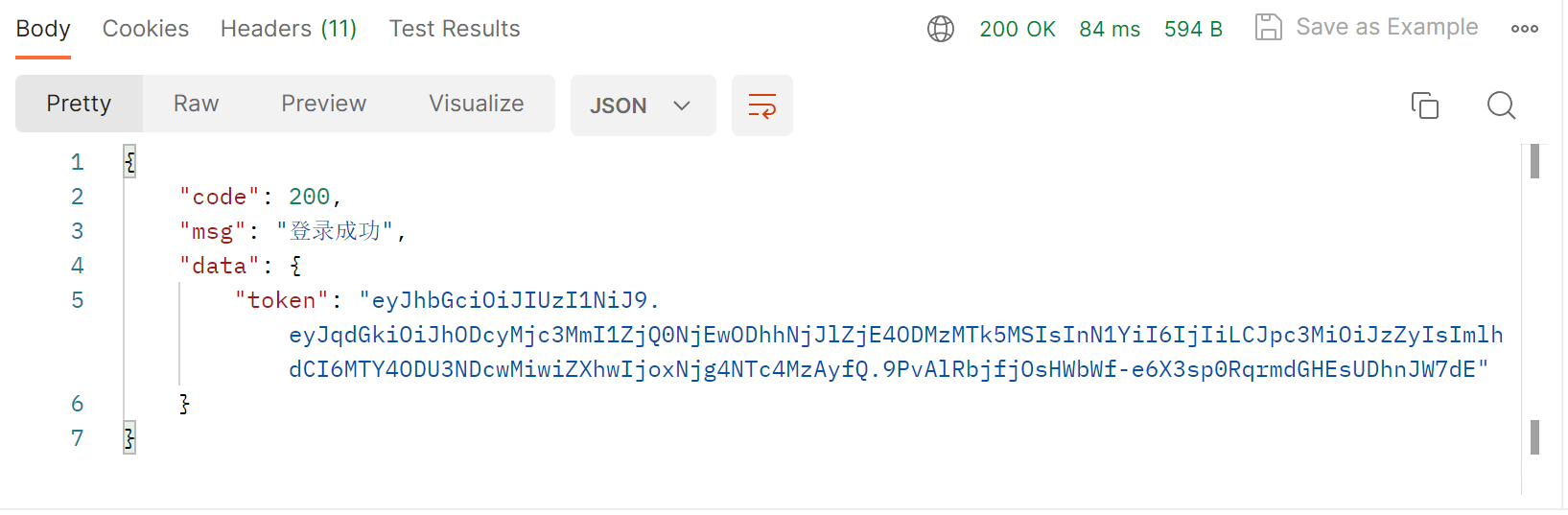Switch to the Test Results tab

tap(455, 29)
